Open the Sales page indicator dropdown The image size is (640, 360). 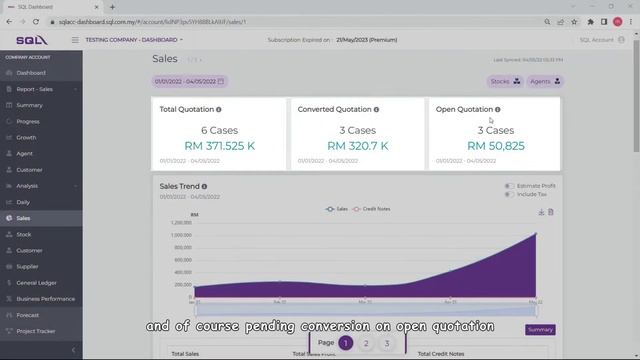point(195,60)
